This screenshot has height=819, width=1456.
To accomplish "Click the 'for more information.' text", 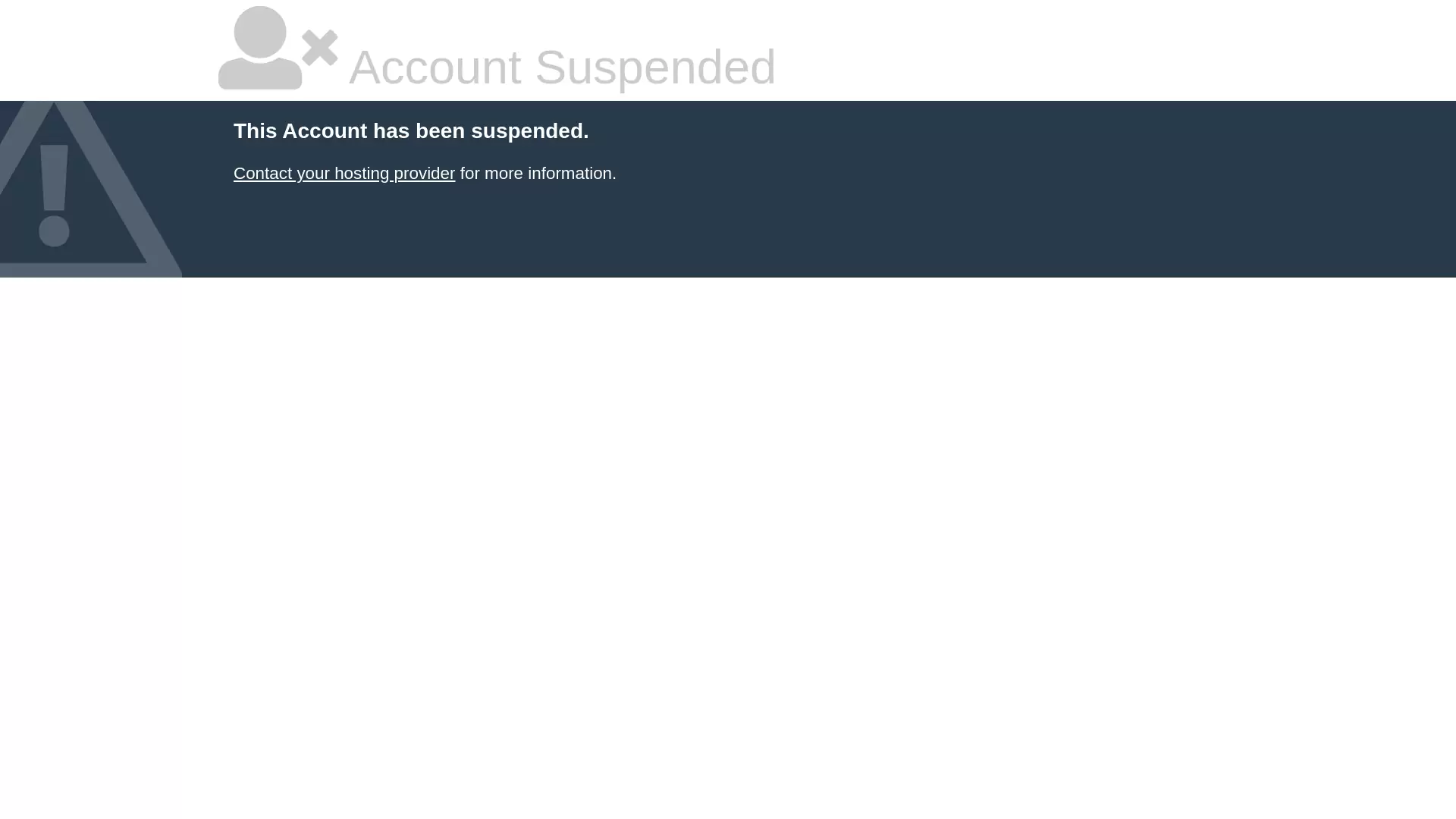I will click(538, 174).
